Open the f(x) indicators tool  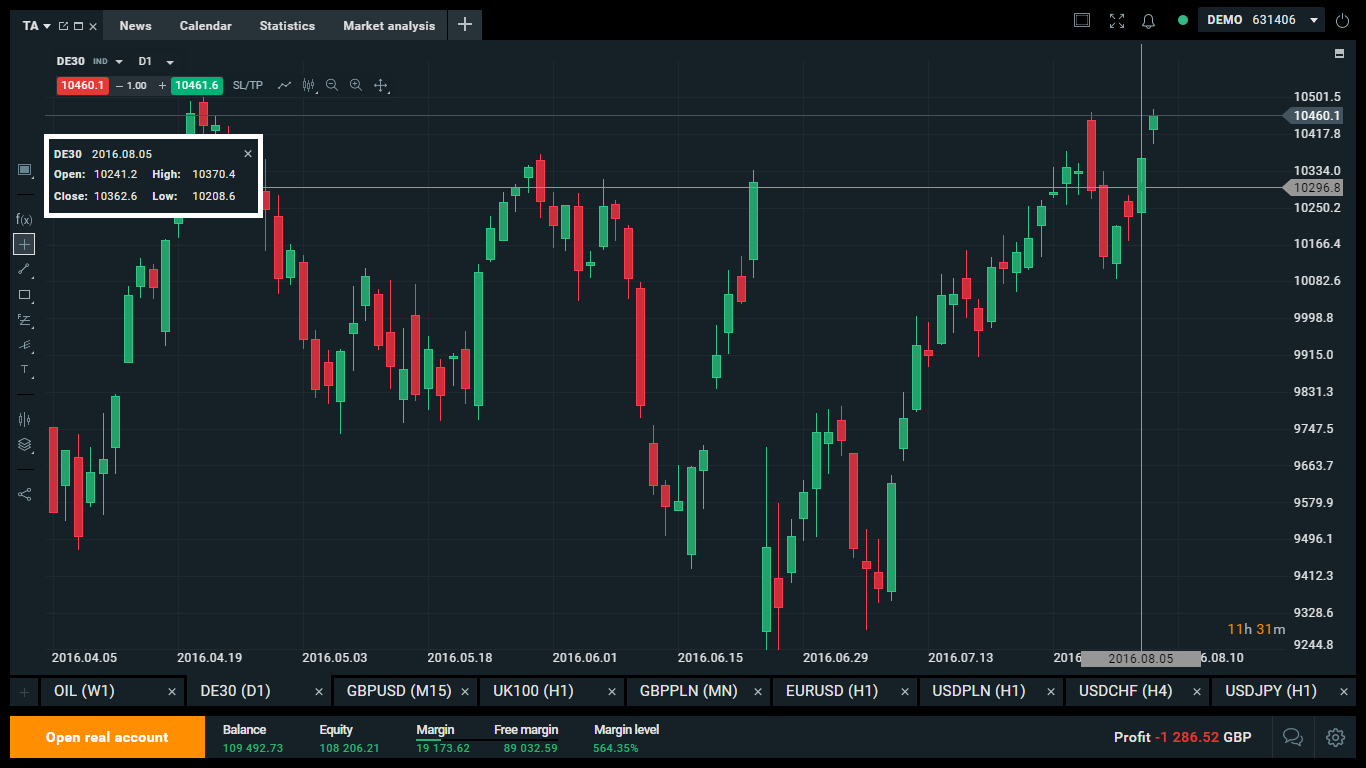pyautogui.click(x=24, y=219)
